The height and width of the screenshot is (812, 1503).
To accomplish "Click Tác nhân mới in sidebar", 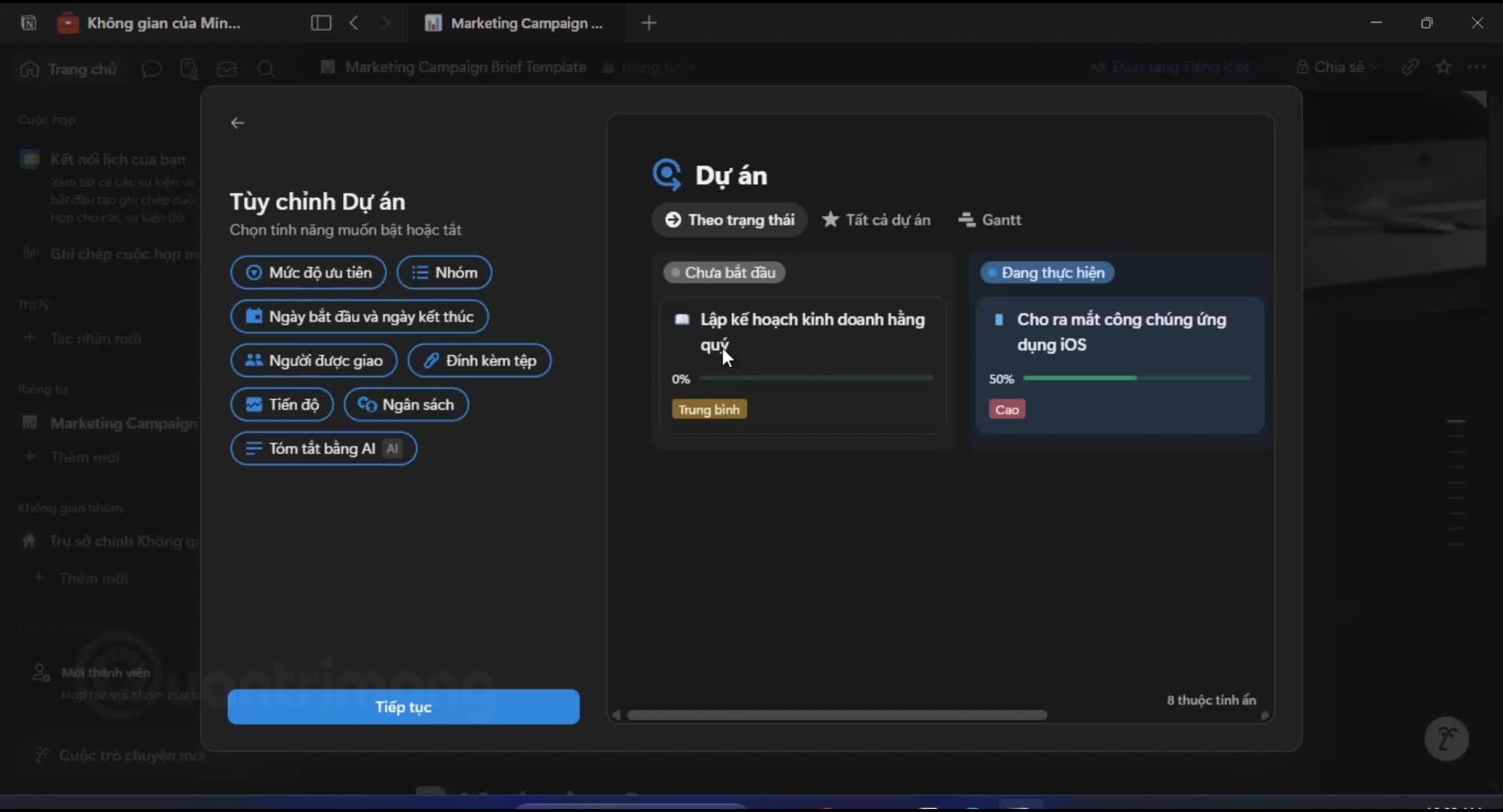I will [x=96, y=338].
